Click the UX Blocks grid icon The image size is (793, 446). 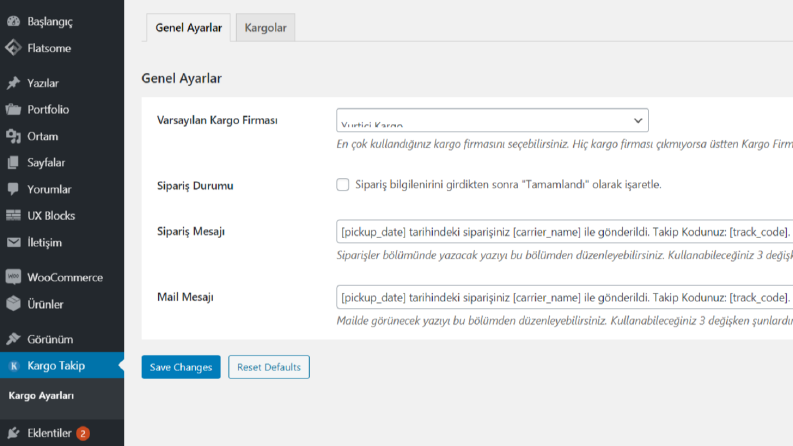click(x=14, y=215)
